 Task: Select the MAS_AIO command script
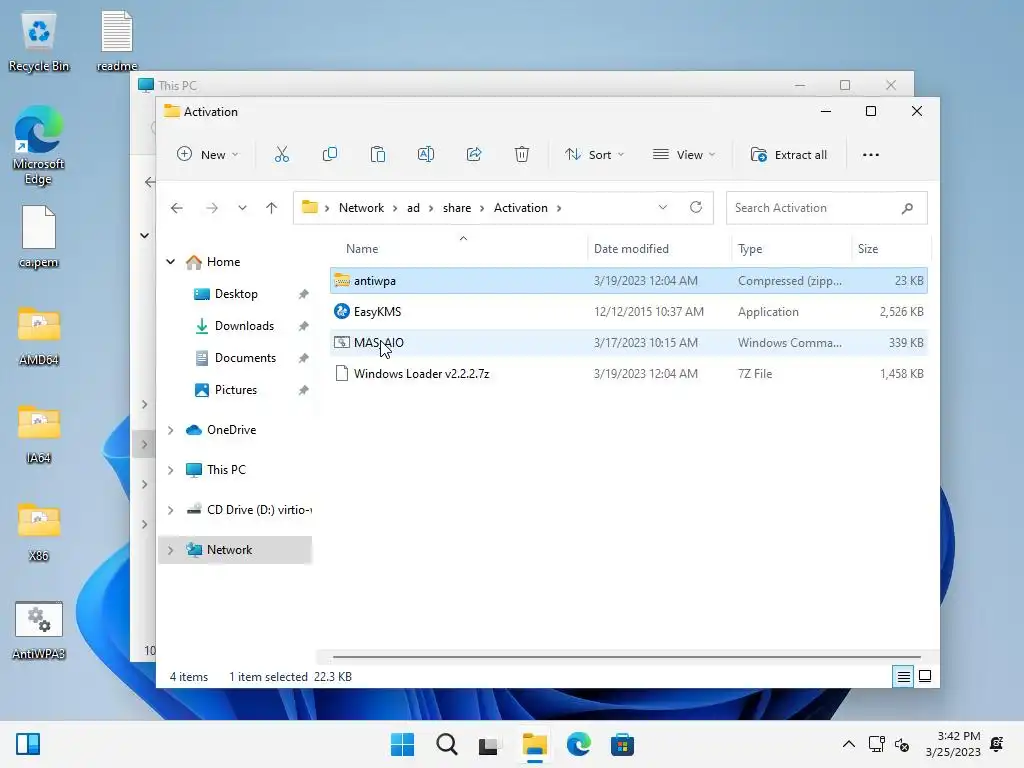[x=628, y=343]
